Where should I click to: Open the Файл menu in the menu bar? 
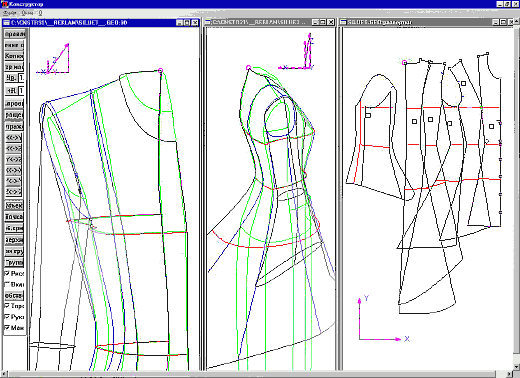[x=9, y=13]
